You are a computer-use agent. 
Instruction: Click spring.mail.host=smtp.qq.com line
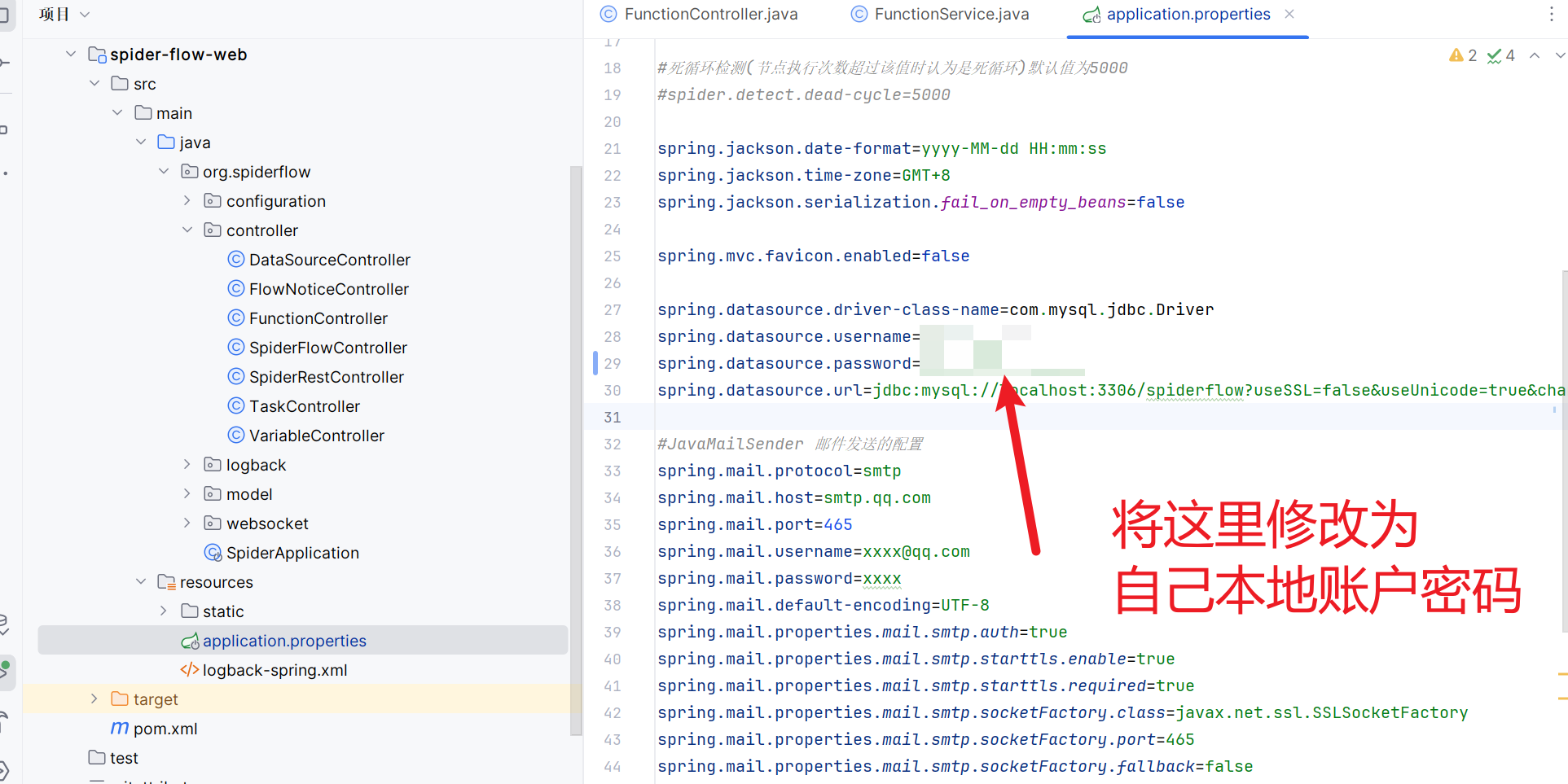pyautogui.click(x=794, y=498)
